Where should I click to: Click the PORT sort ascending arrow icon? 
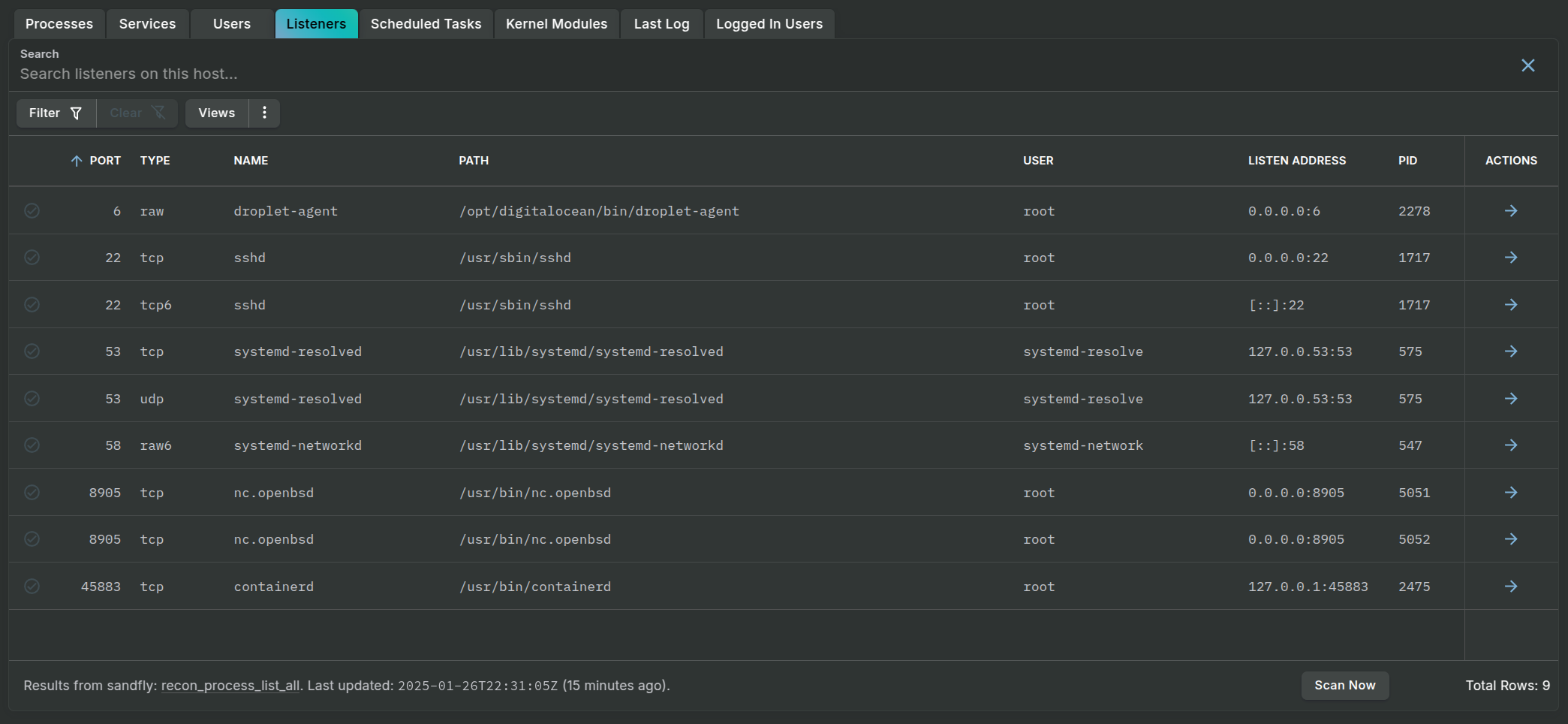(76, 161)
